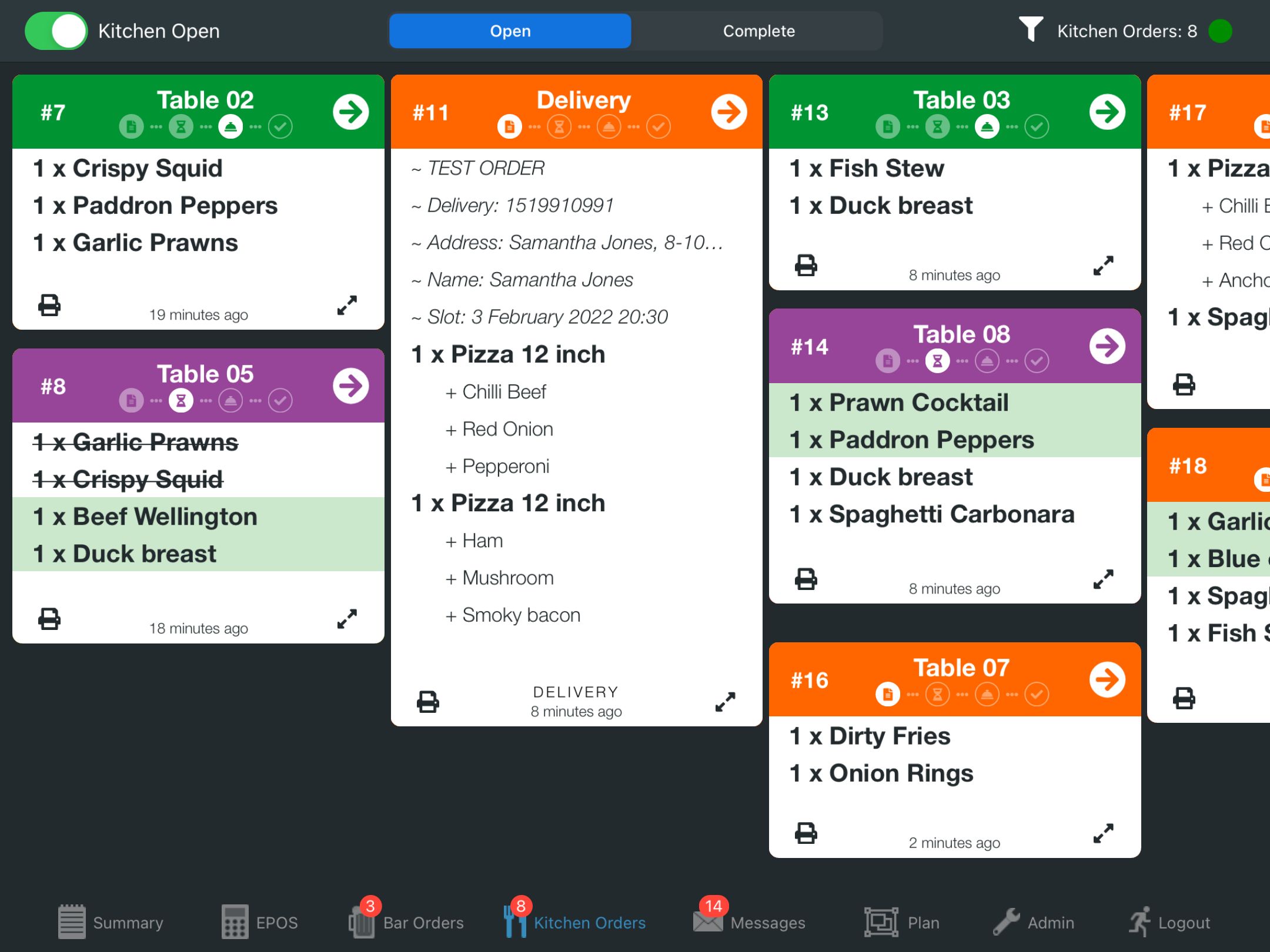Mark Beef Wellington item on Table 05

[145, 517]
